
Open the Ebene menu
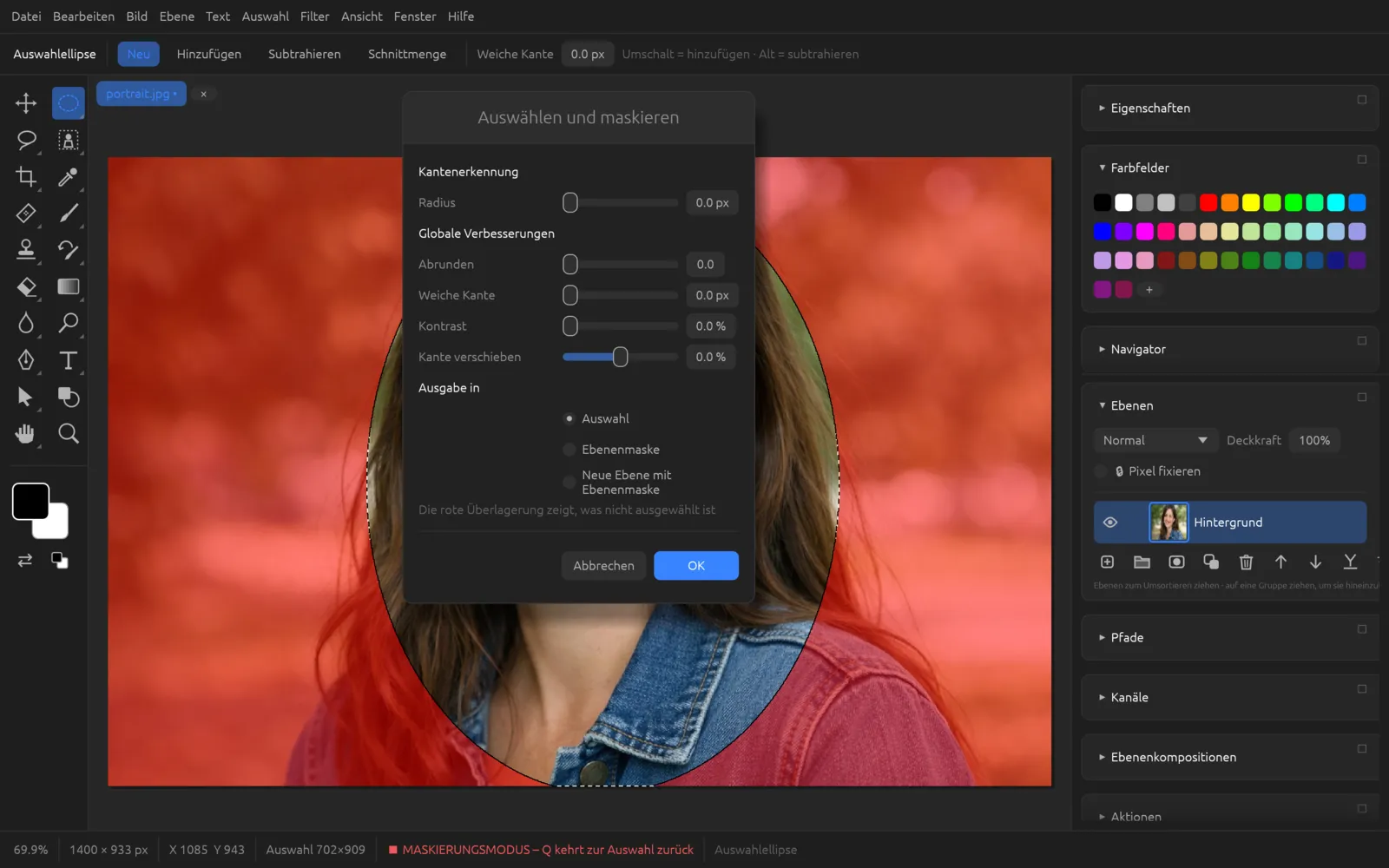176,16
